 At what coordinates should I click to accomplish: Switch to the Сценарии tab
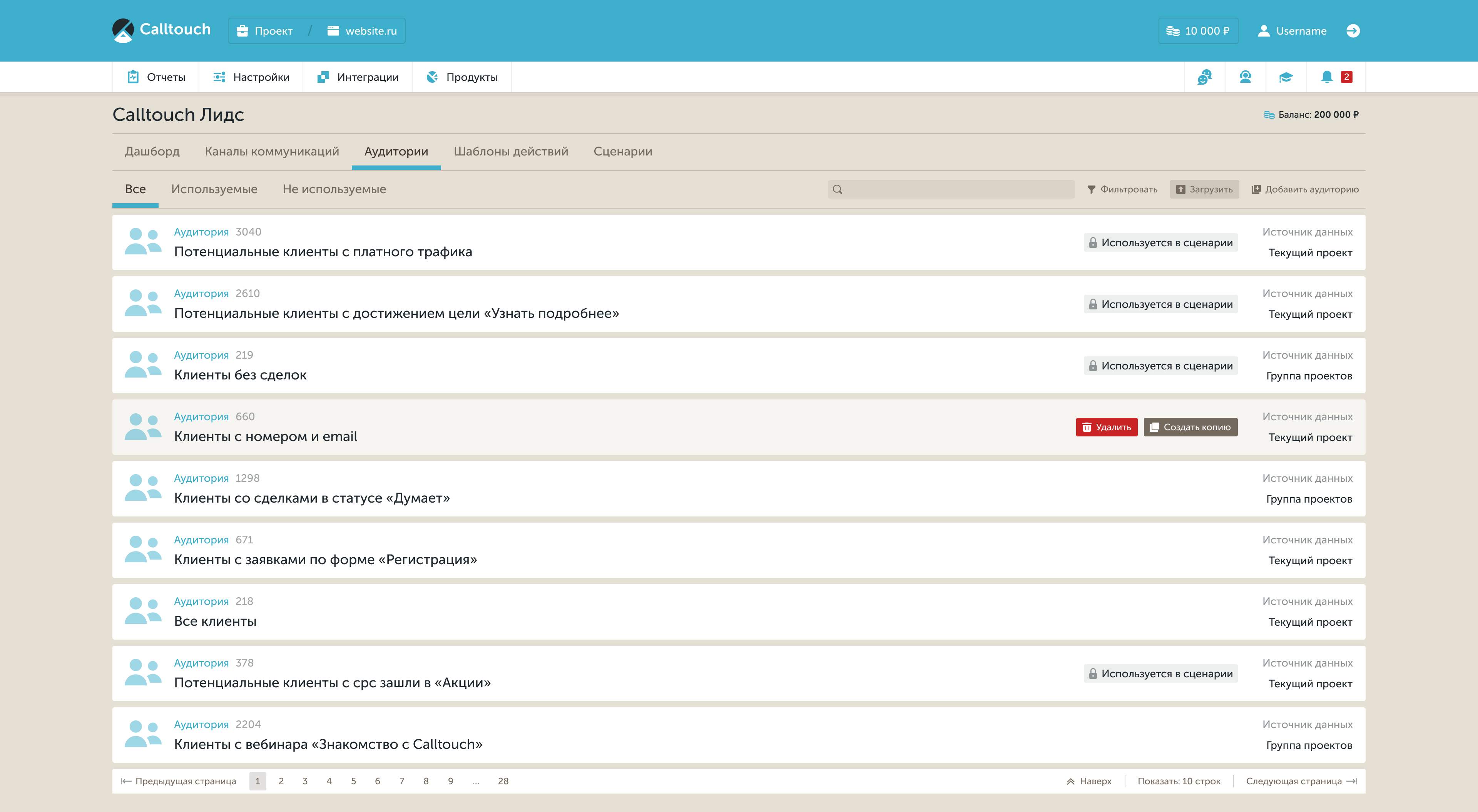click(x=623, y=152)
